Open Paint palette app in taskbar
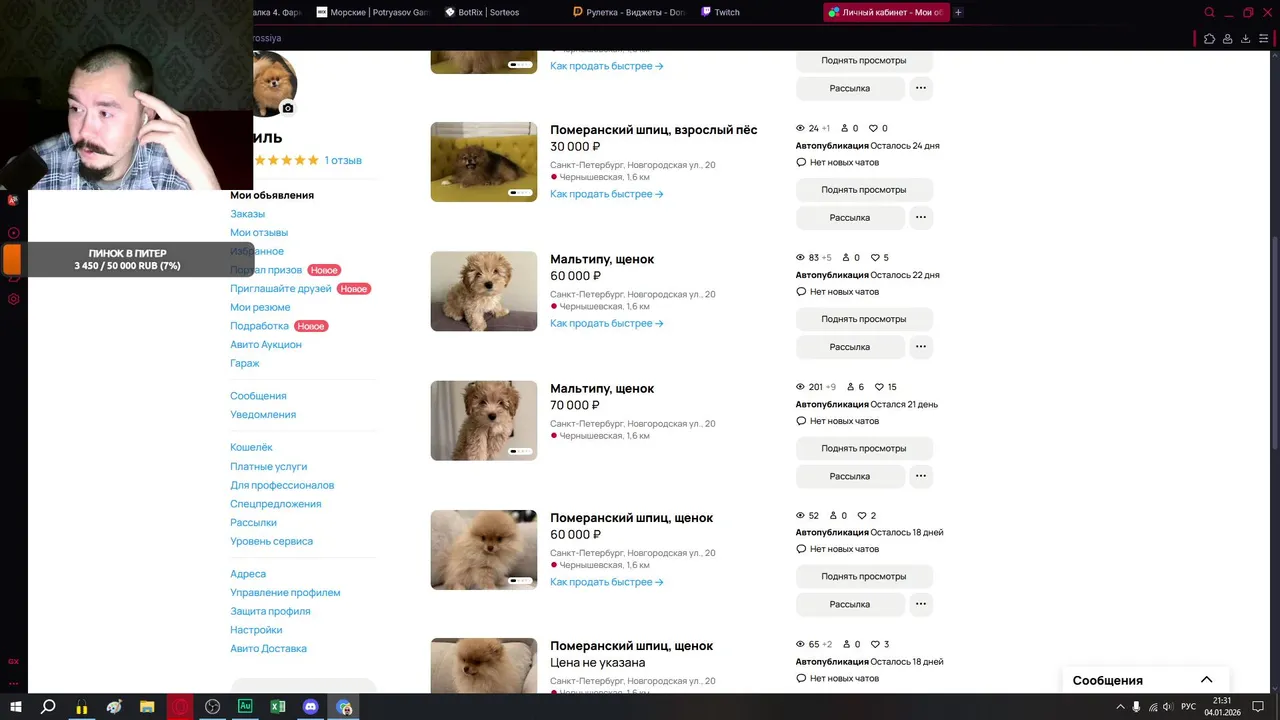This screenshot has height=720, width=1280. coord(114,707)
